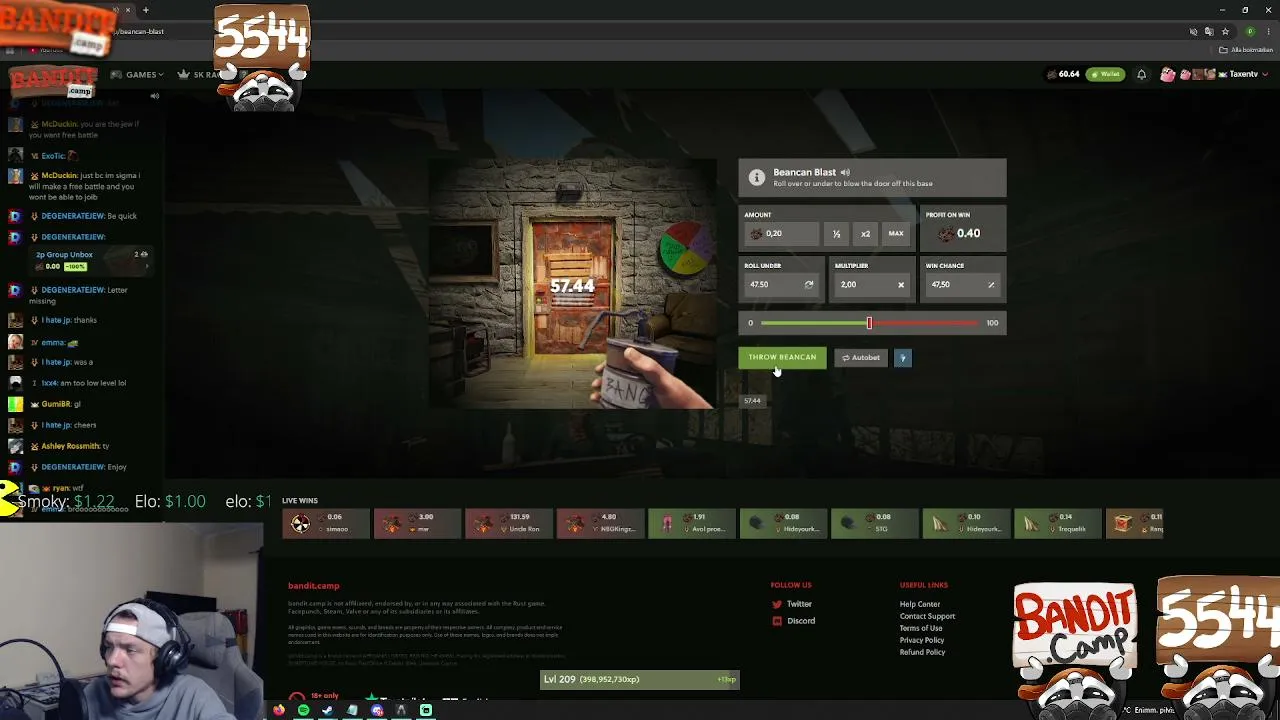Open the 1.91 live win card

[x=693, y=523]
